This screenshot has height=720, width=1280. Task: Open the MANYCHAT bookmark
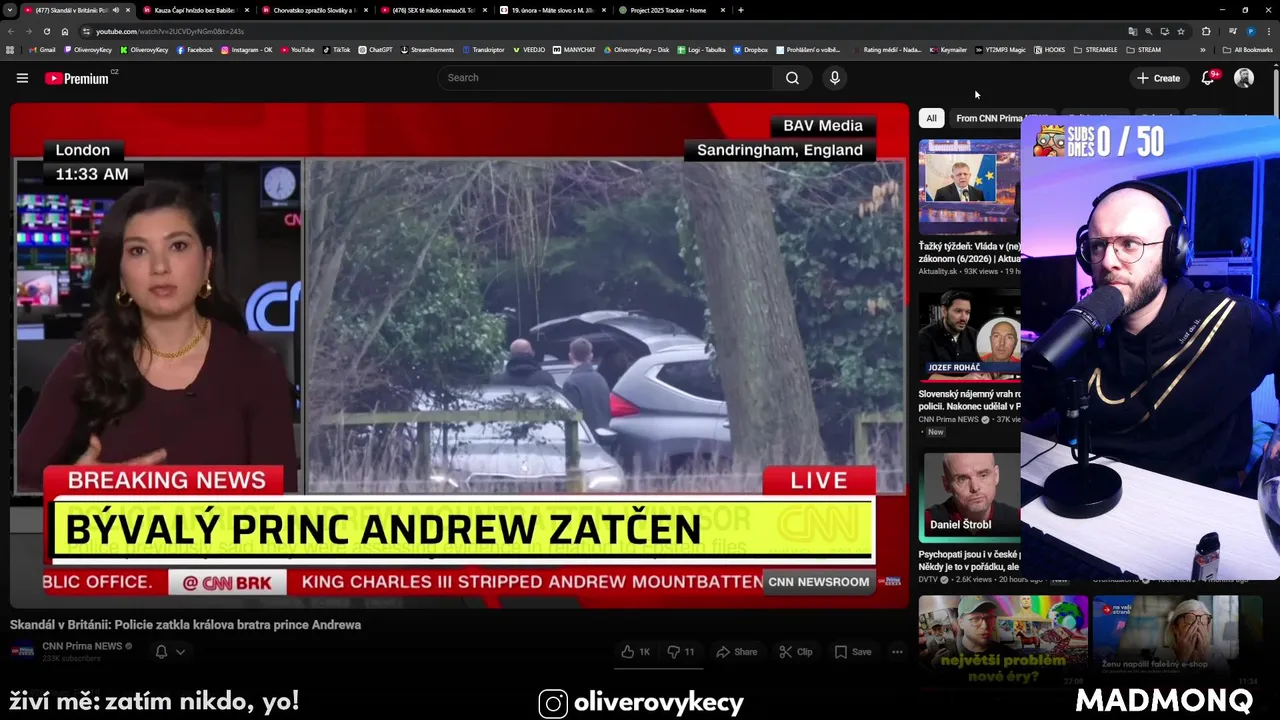(x=573, y=50)
